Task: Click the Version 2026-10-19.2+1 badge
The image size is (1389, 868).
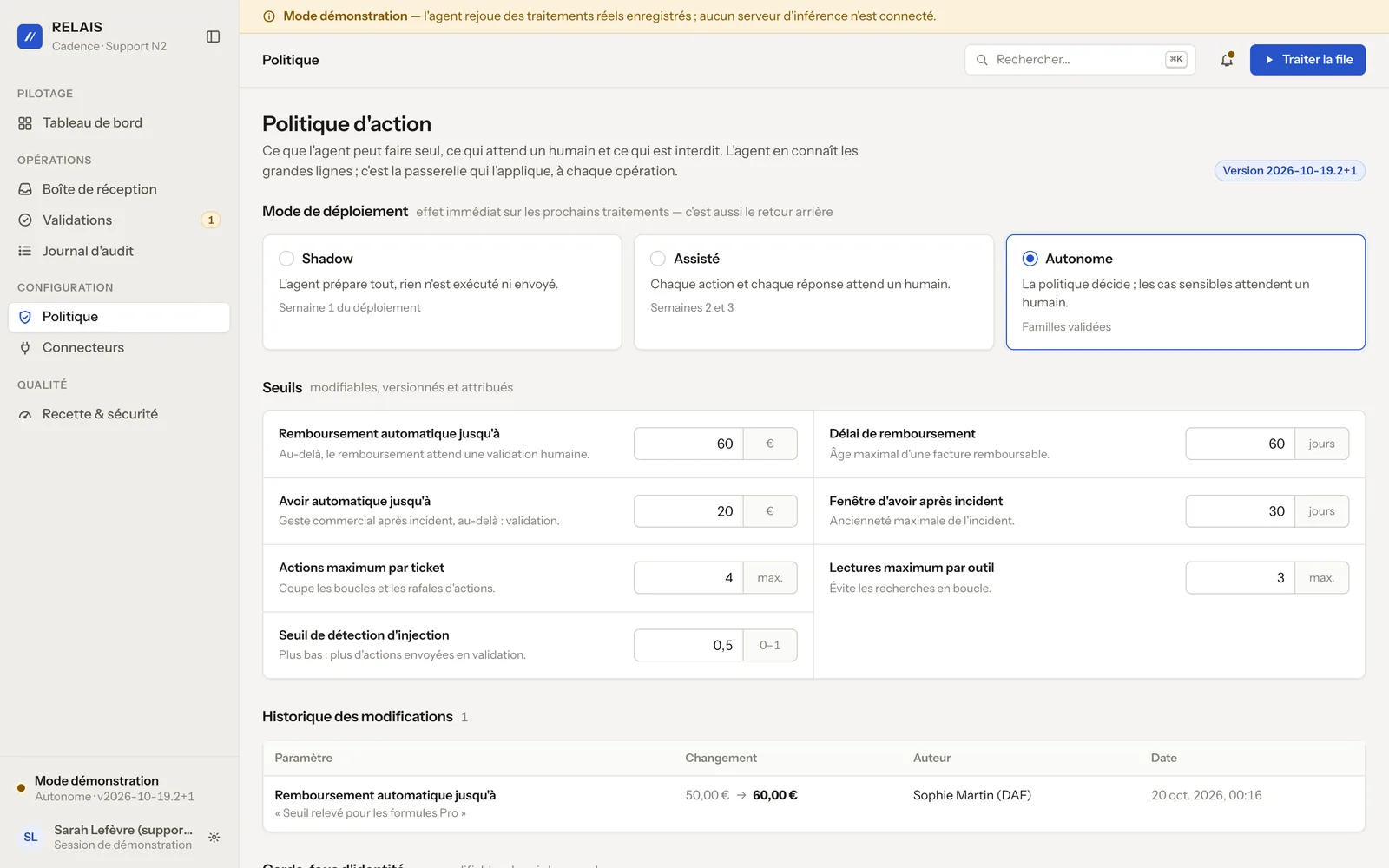Action: click(1289, 171)
